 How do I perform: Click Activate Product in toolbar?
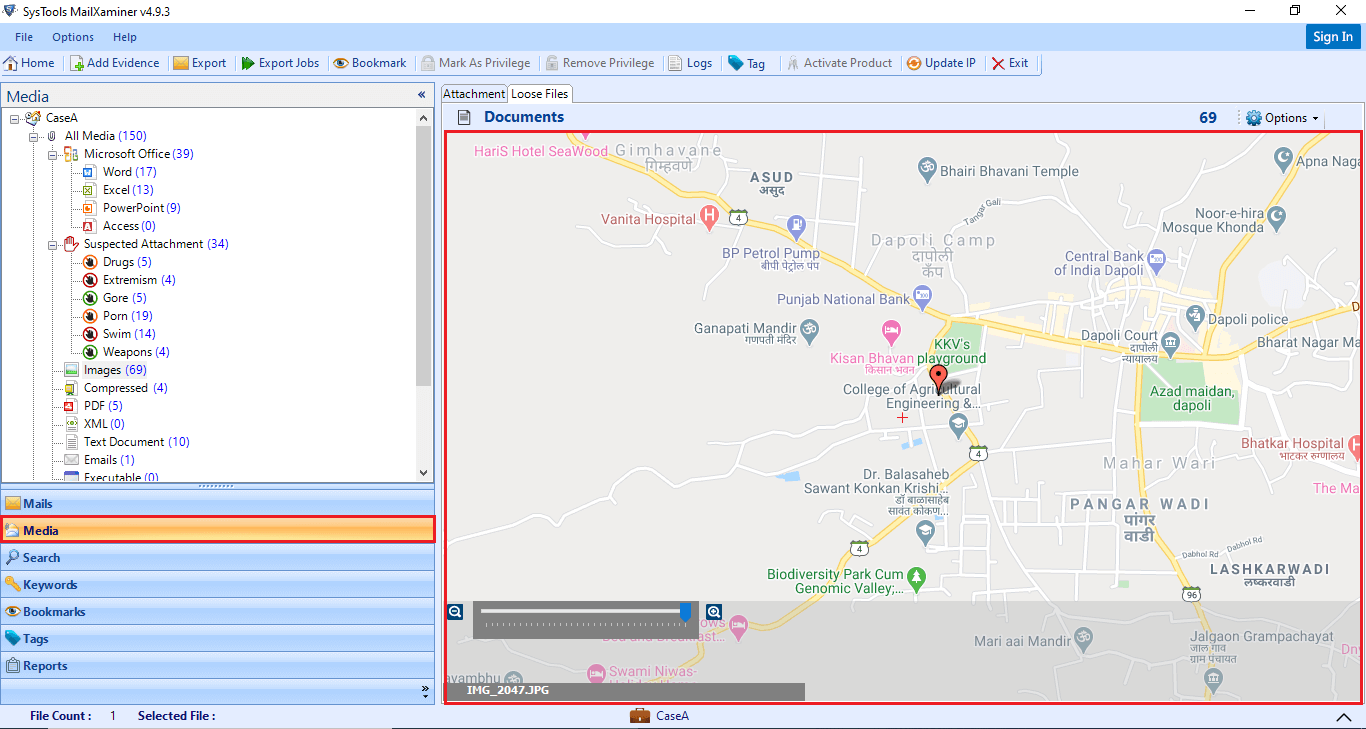click(840, 63)
